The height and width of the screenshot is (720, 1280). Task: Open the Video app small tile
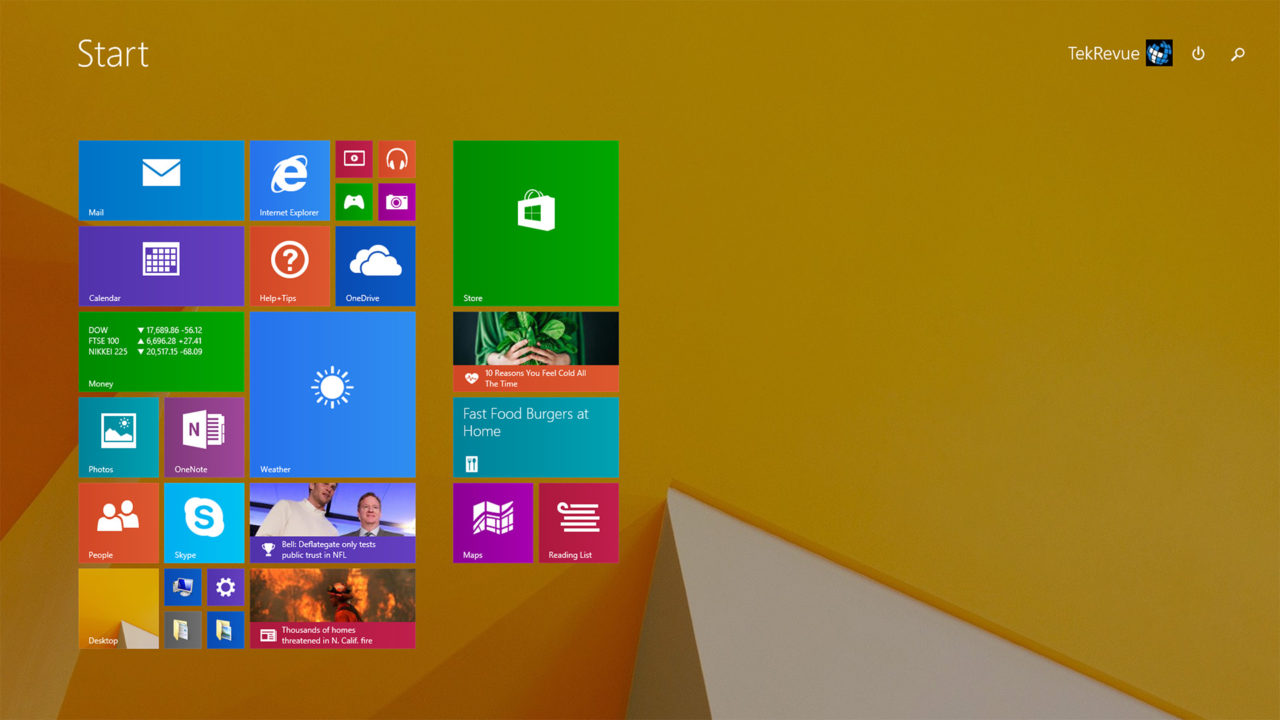pyautogui.click(x=354, y=159)
